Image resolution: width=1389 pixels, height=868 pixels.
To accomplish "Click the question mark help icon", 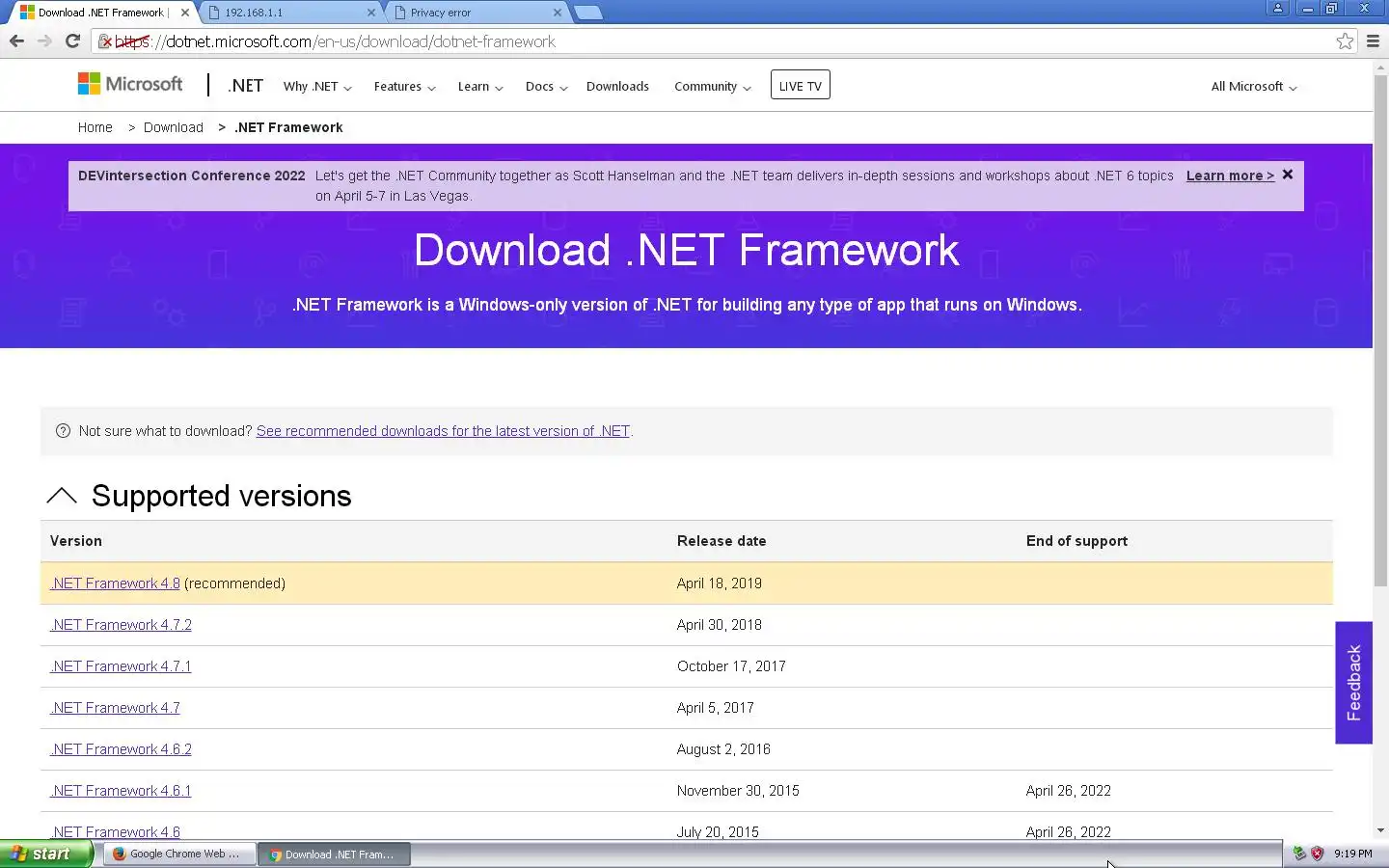I will 63,431.
